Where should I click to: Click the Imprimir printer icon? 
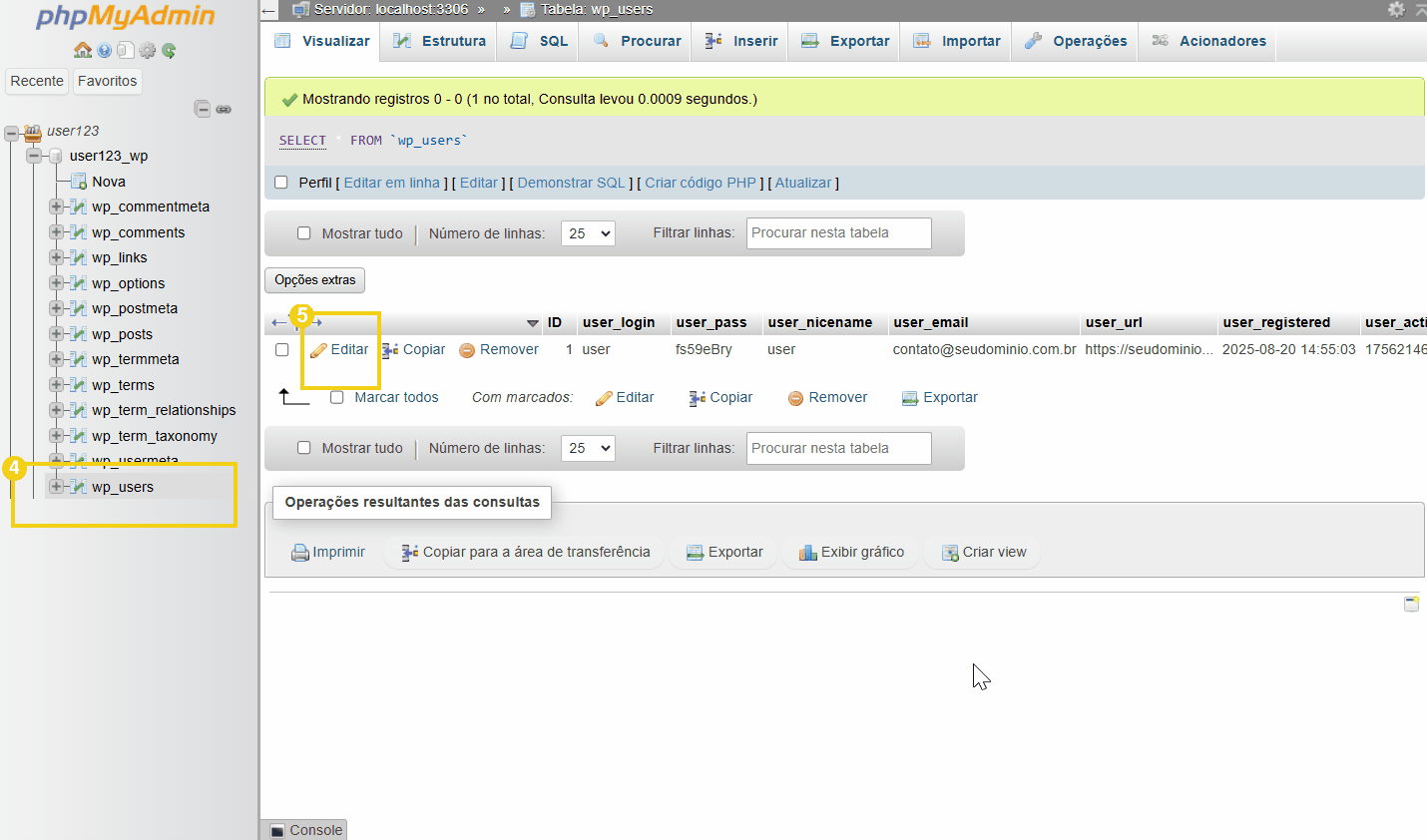tap(299, 553)
